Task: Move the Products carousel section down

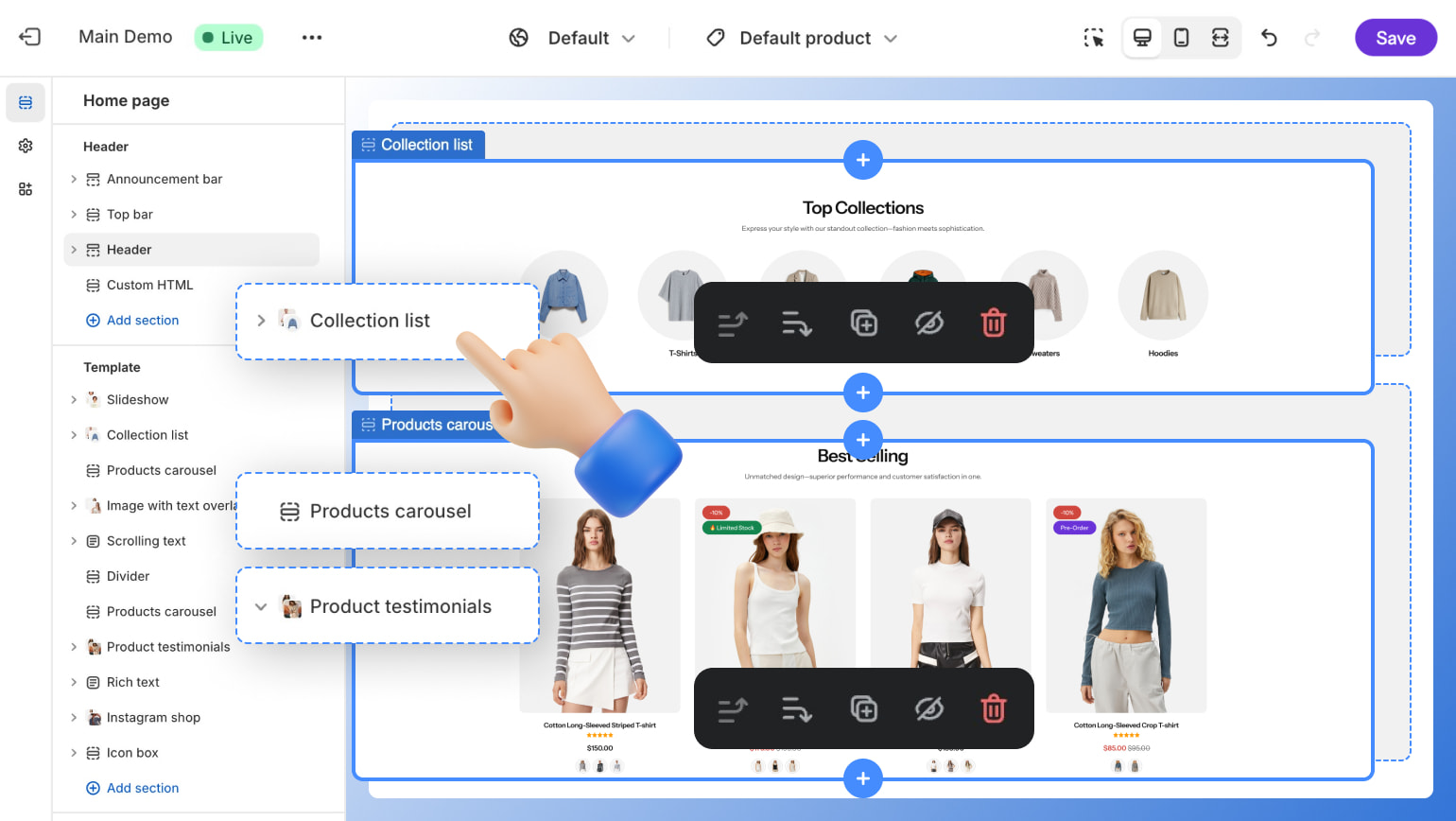Action: tap(797, 709)
